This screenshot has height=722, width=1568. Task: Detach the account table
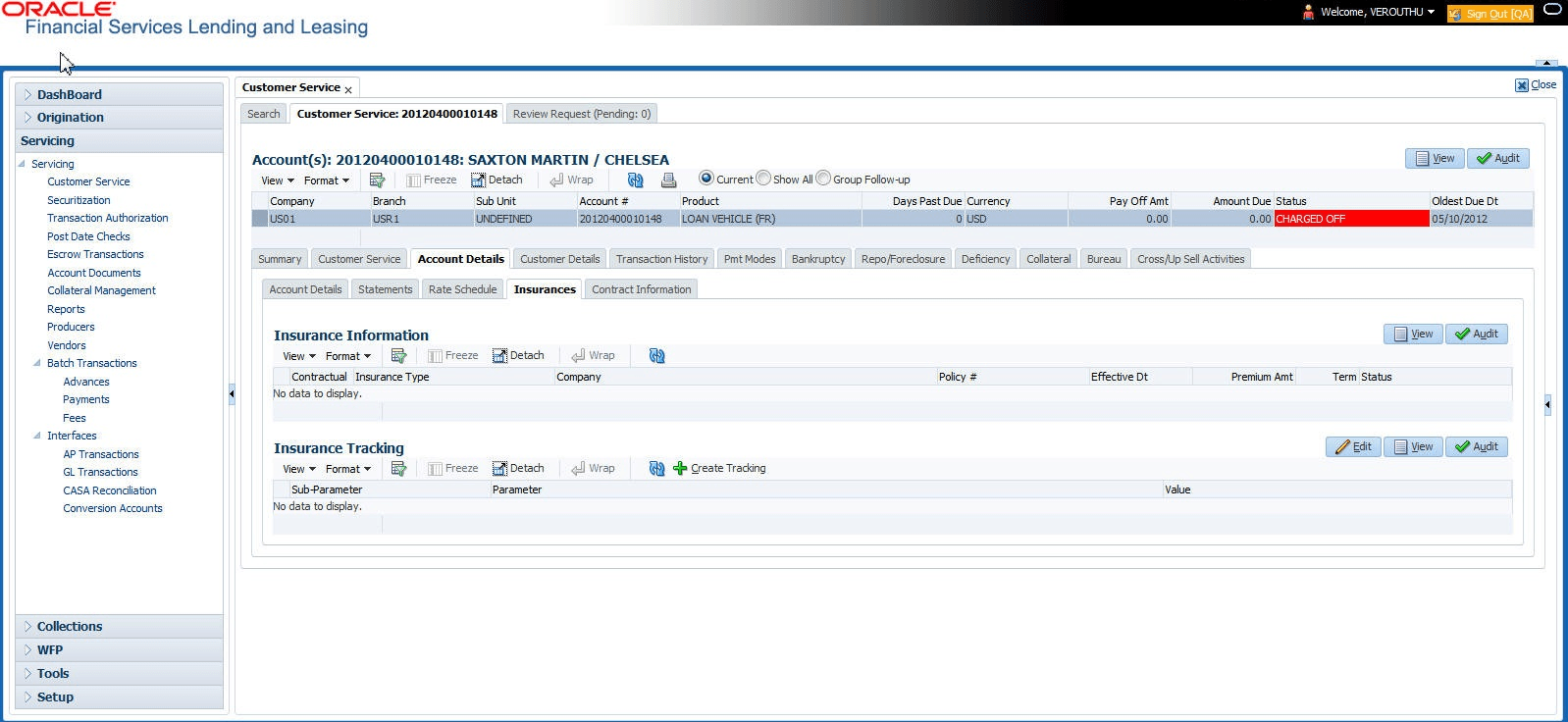click(497, 180)
